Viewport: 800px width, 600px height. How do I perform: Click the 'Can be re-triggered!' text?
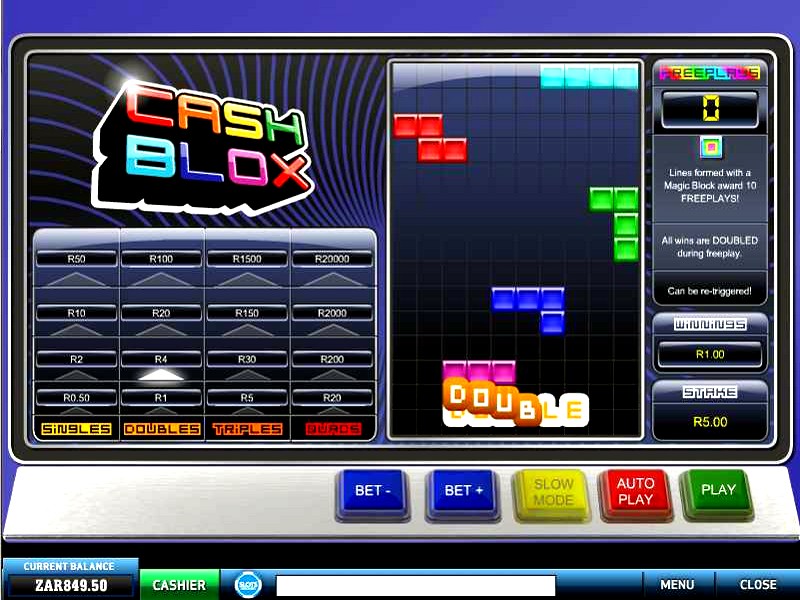coord(710,291)
